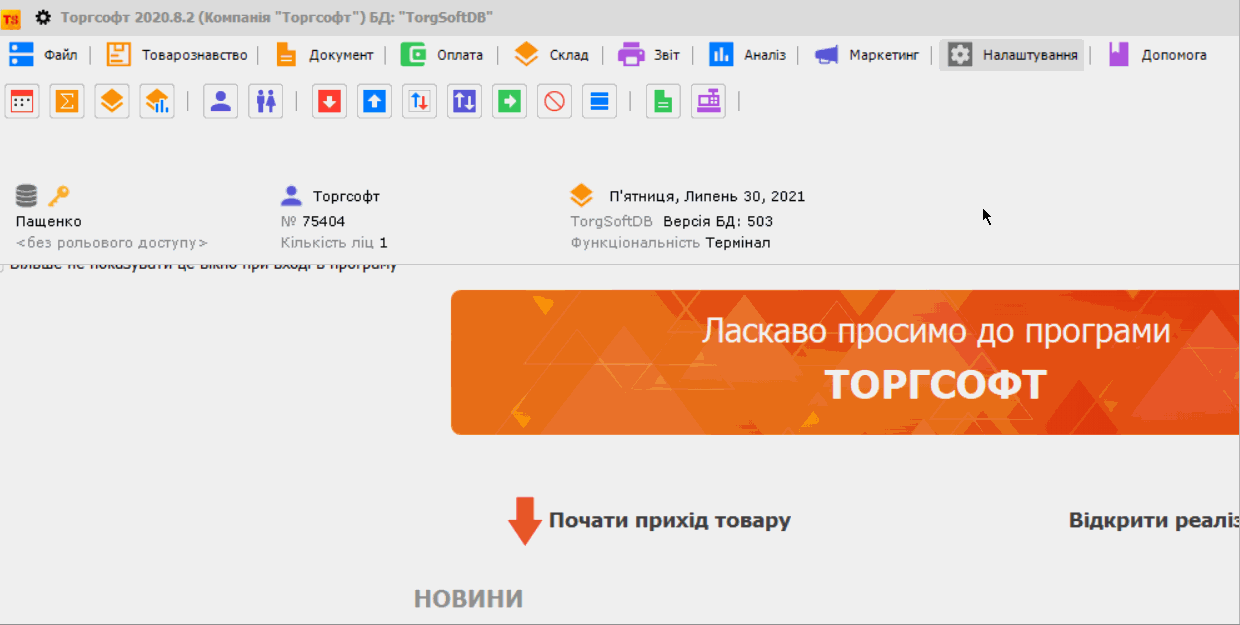The image size is (1240, 625).
Task: Click the orange Торгсофт welcome banner
Action: [x=845, y=362]
